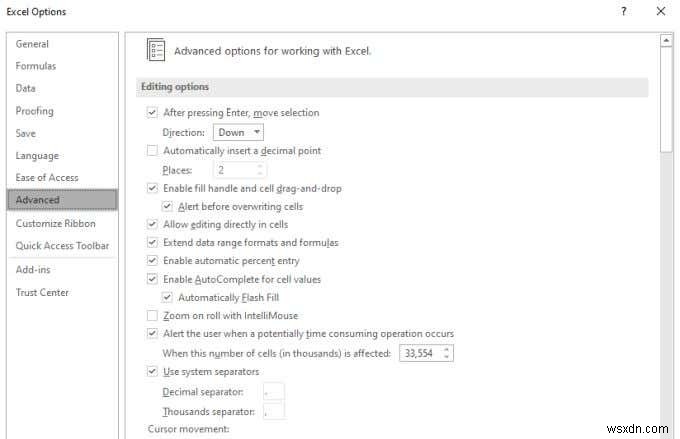Open the Direction dropdown
Viewport: 680px width, 439px height.
[240, 132]
